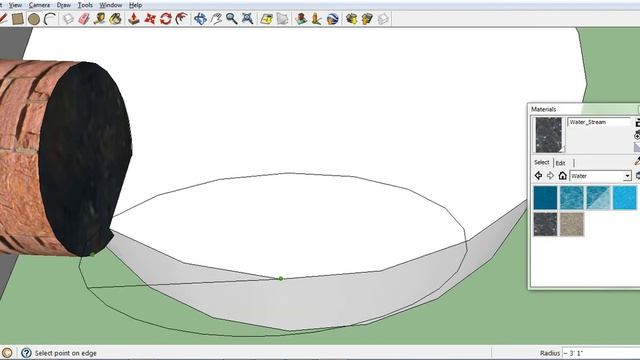Click the Preview in Google Earth icon
The height and width of the screenshot is (360, 640).
click(x=333, y=19)
